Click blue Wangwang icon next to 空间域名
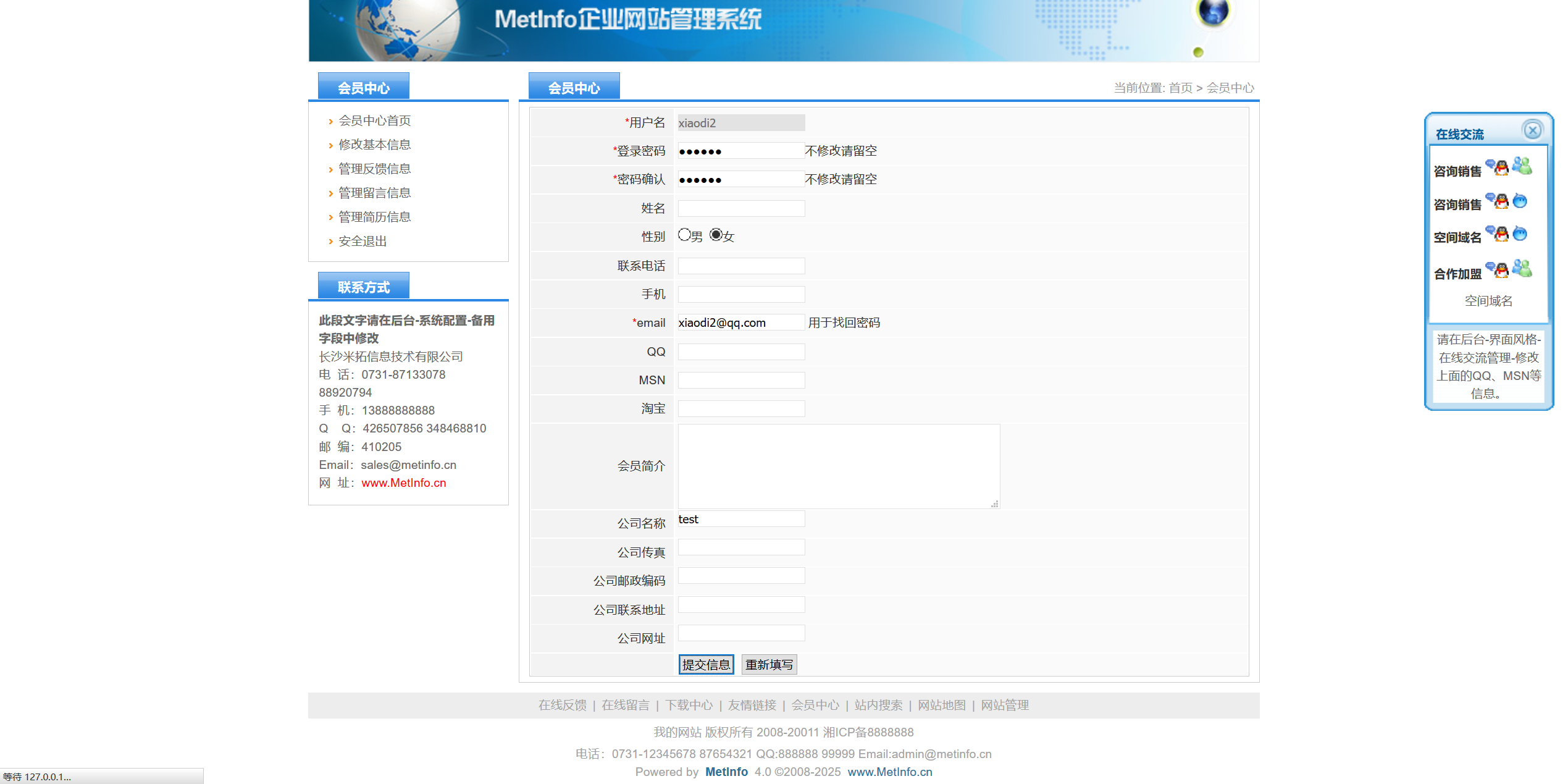Viewport: 1568px width, 784px height. coord(1520,234)
